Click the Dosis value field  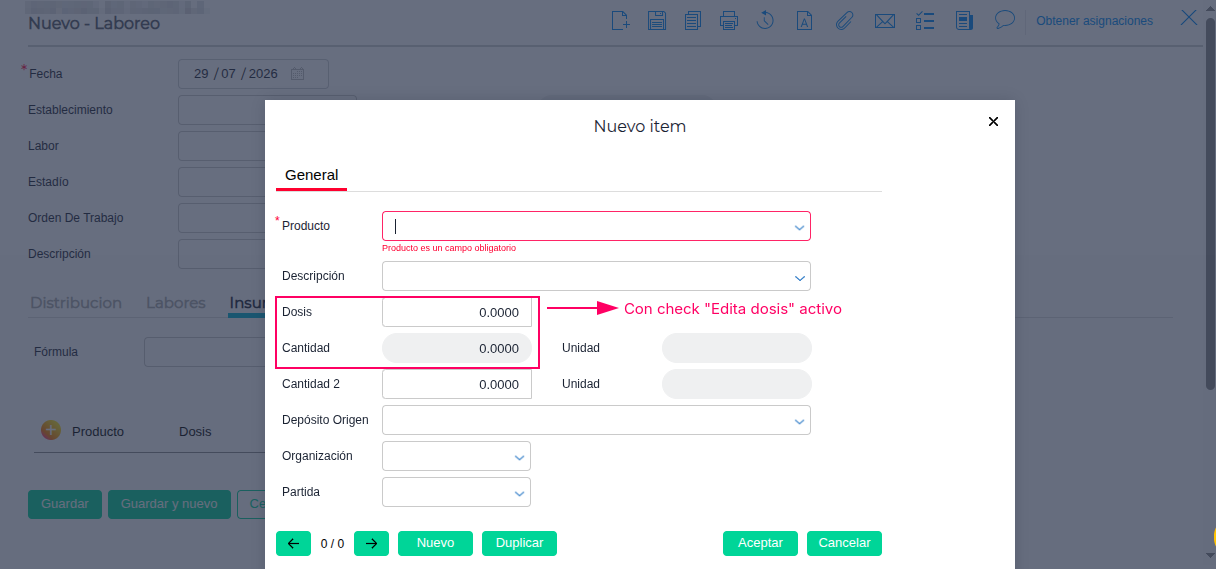pyautogui.click(x=457, y=312)
